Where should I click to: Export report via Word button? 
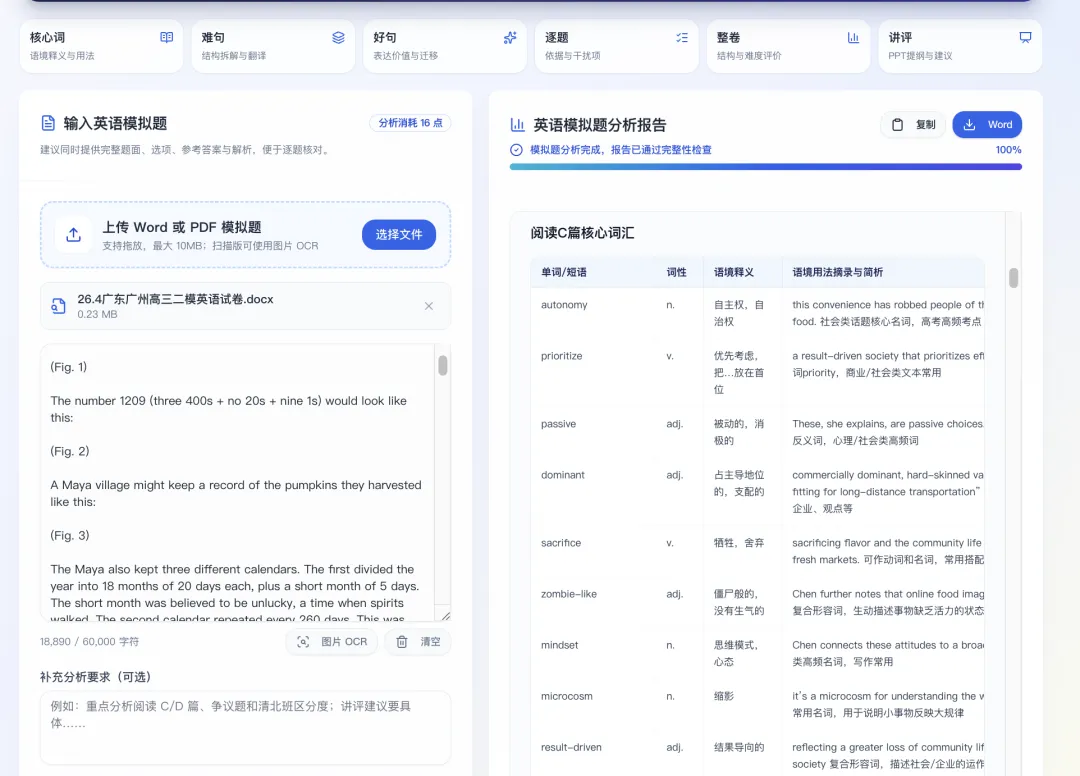point(987,125)
